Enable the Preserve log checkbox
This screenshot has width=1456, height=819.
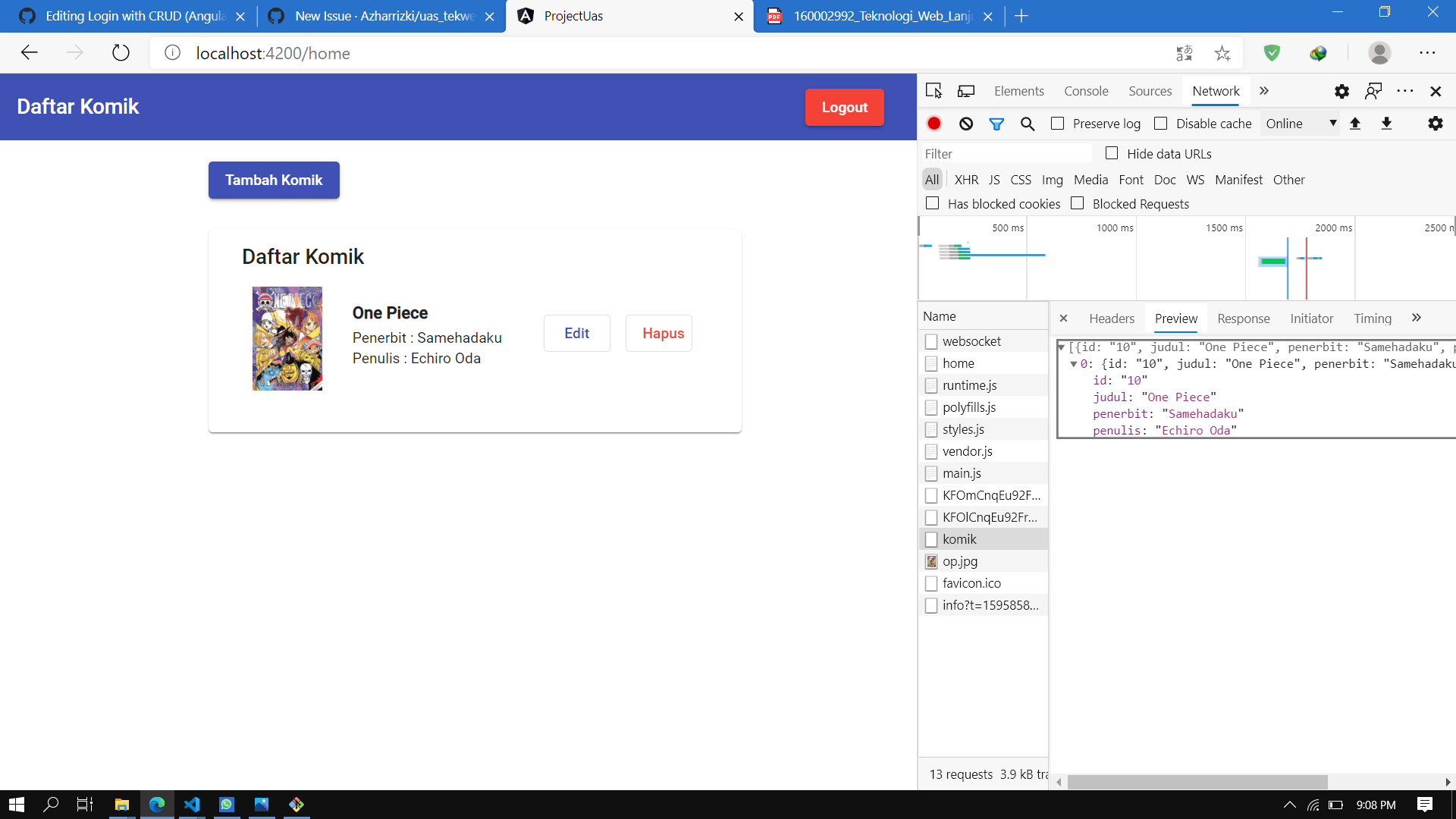[x=1058, y=124]
